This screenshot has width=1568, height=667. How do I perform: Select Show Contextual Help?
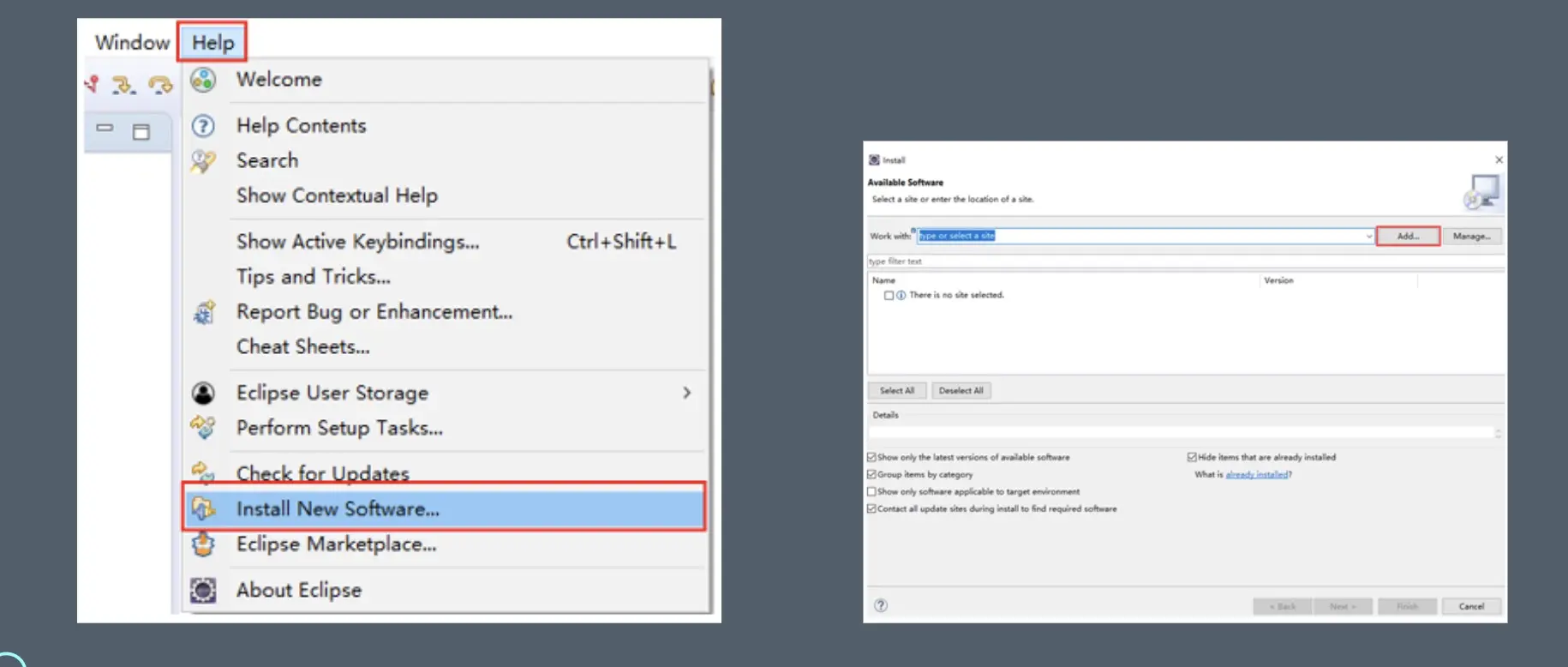[x=337, y=195]
